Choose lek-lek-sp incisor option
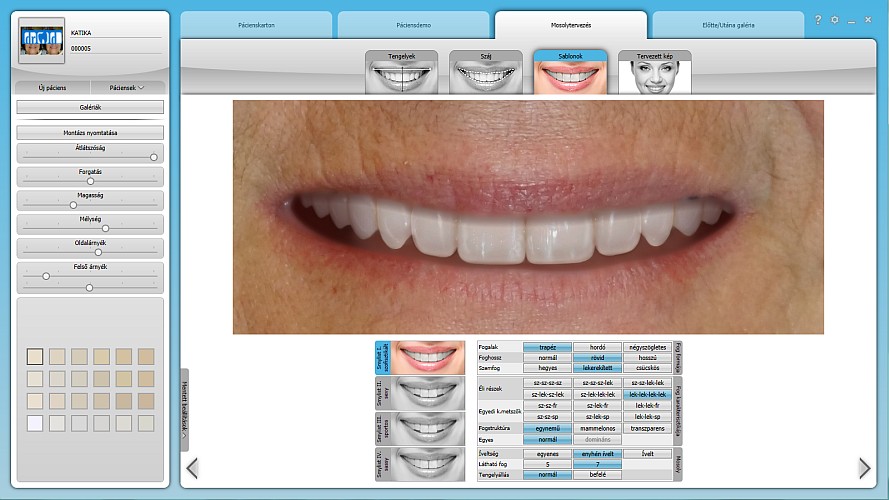889x500 pixels. [647, 417]
